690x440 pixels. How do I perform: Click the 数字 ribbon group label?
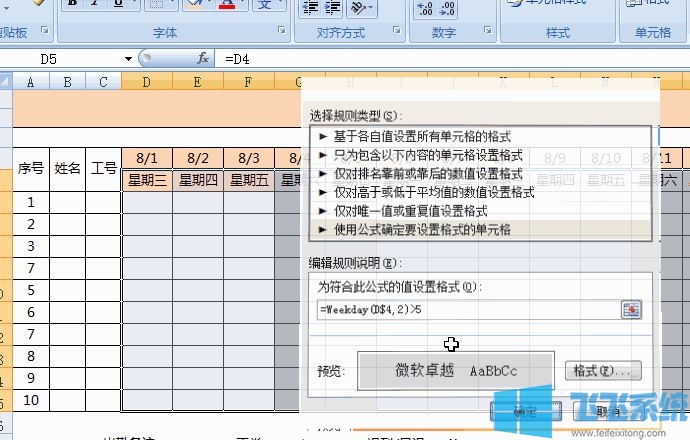pos(443,33)
